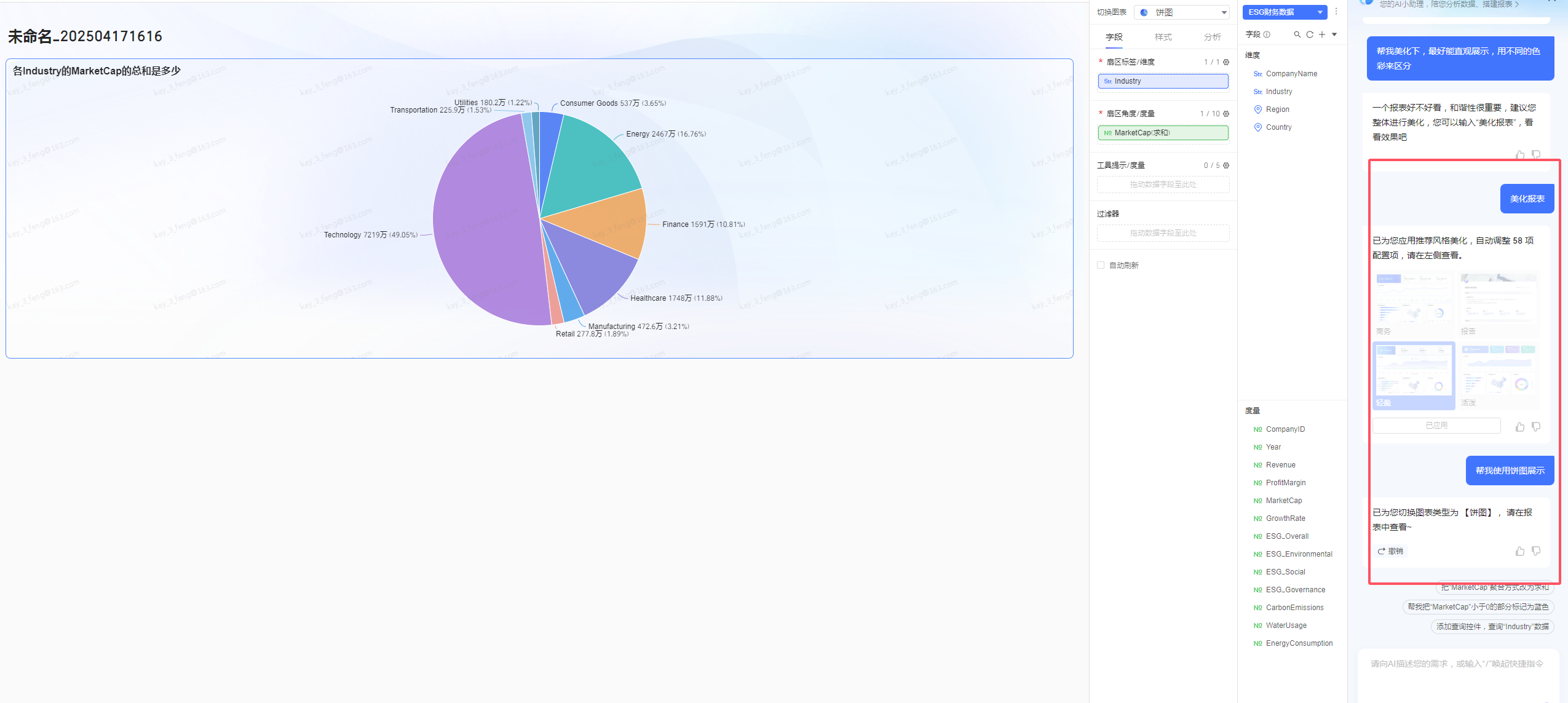Like the pie chart switch reply
Image resolution: width=1568 pixels, height=703 pixels.
(x=1520, y=551)
